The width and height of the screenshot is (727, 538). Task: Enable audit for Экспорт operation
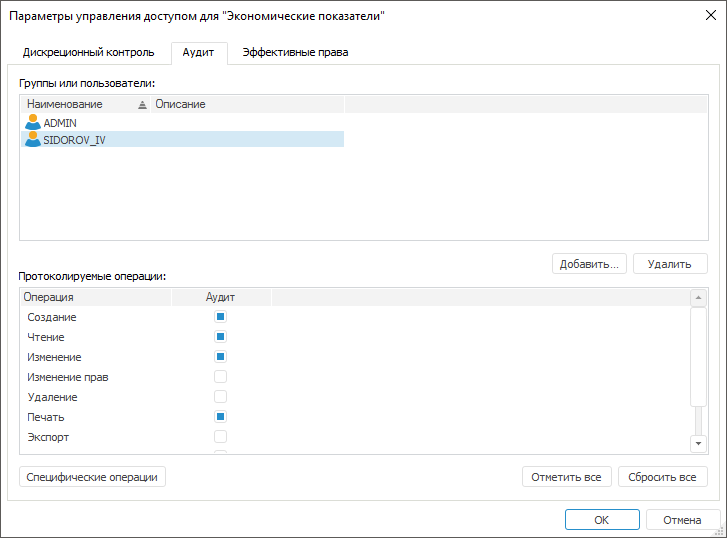pyautogui.click(x=221, y=437)
